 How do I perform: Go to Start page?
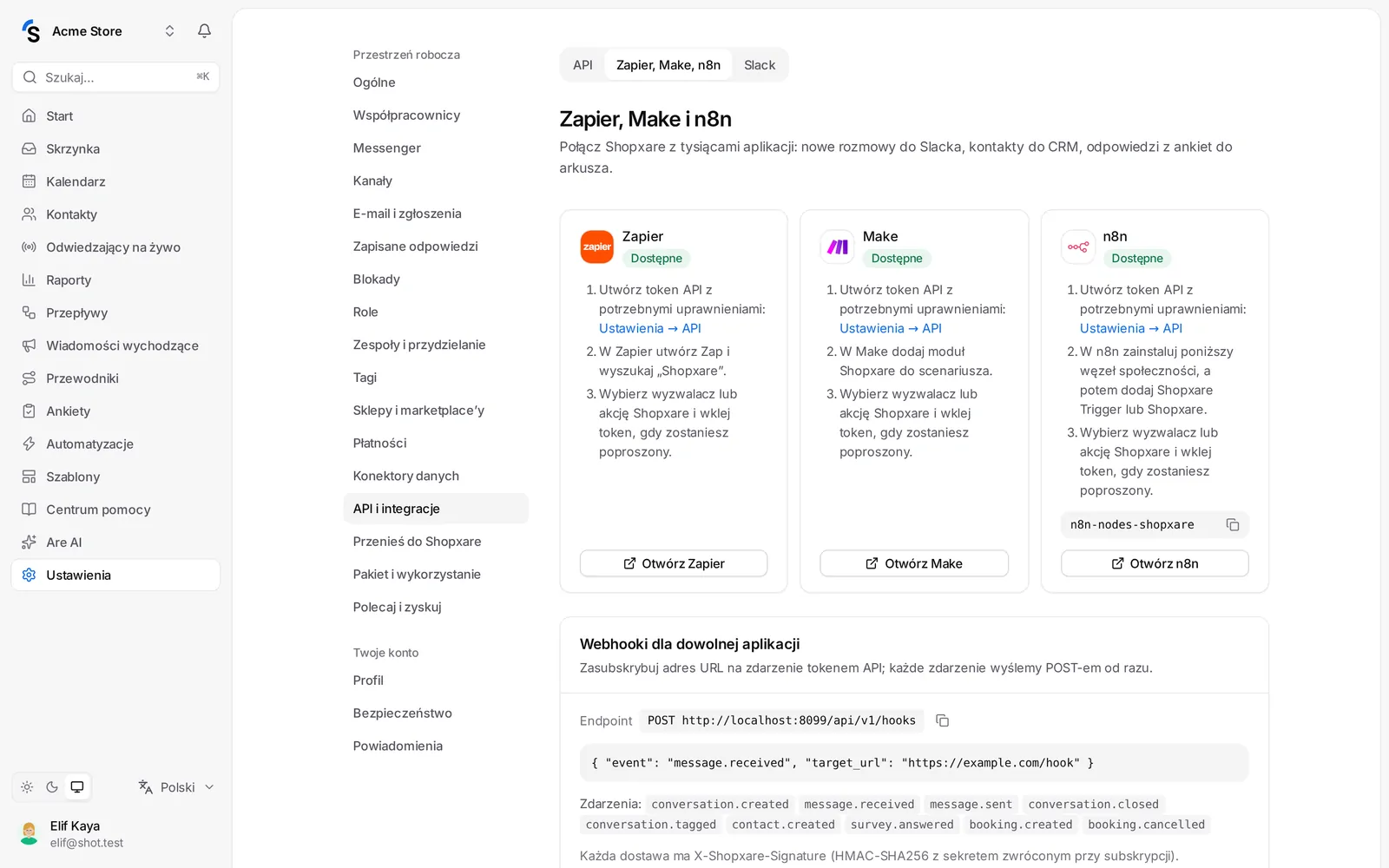[x=115, y=115]
